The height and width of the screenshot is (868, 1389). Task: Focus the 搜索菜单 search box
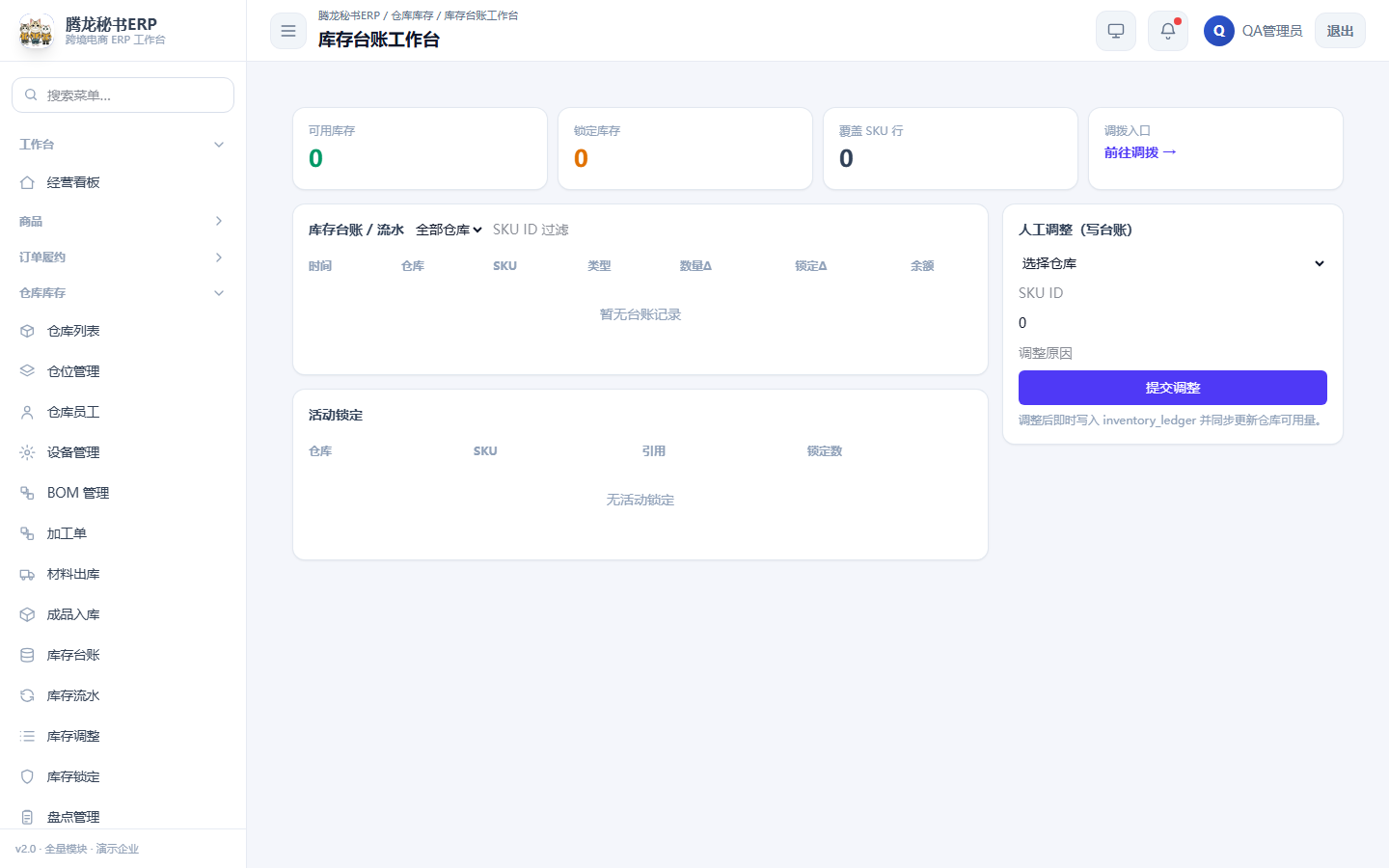pyautogui.click(x=123, y=95)
